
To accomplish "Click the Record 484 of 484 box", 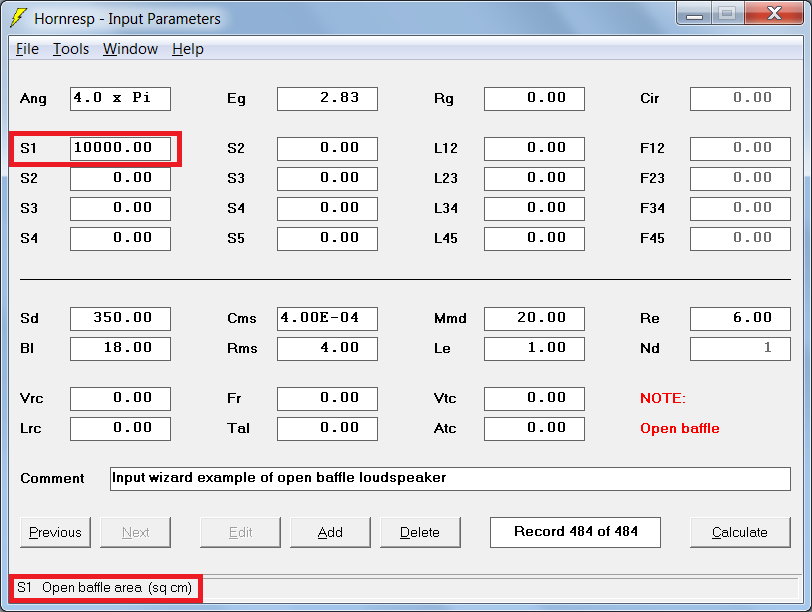I will [575, 532].
